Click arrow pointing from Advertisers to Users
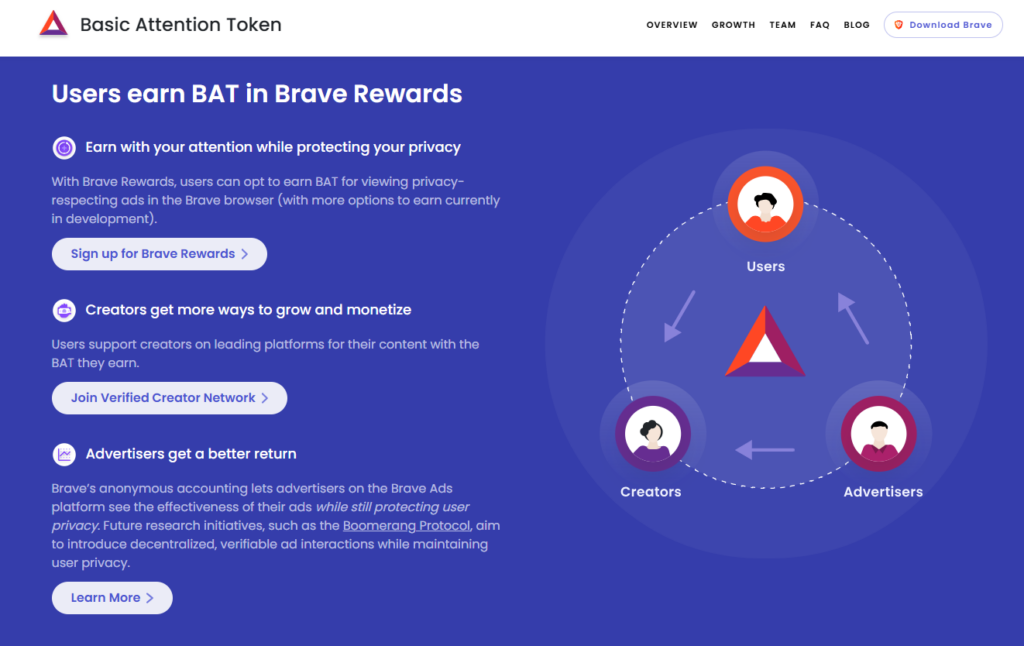Image resolution: width=1024 pixels, height=646 pixels. 853,318
